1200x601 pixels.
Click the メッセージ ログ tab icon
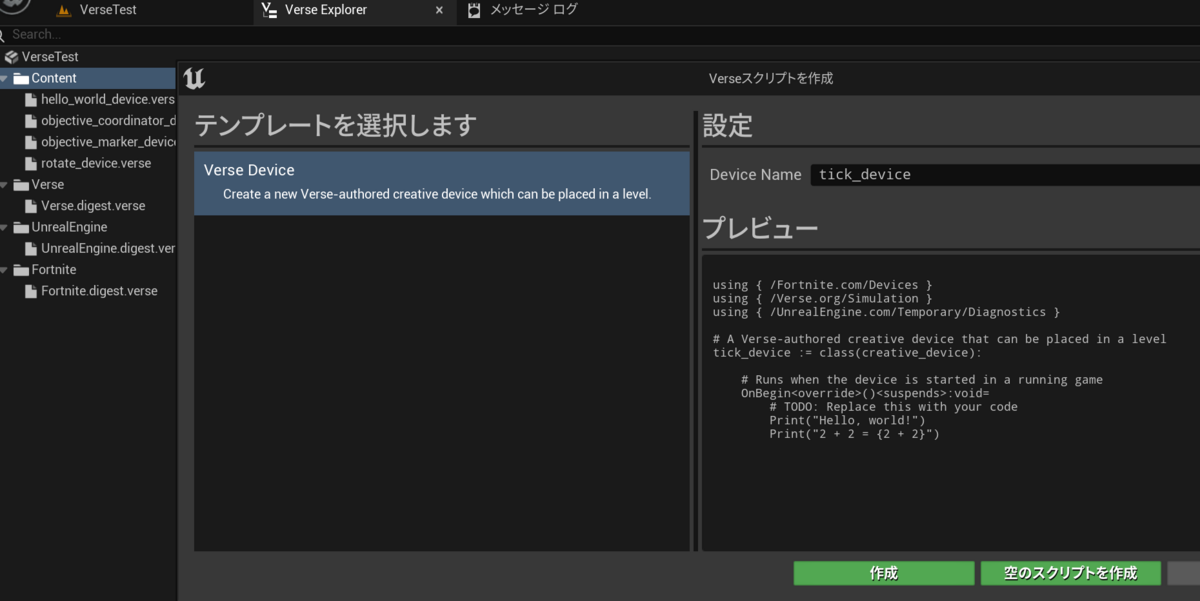pos(473,10)
